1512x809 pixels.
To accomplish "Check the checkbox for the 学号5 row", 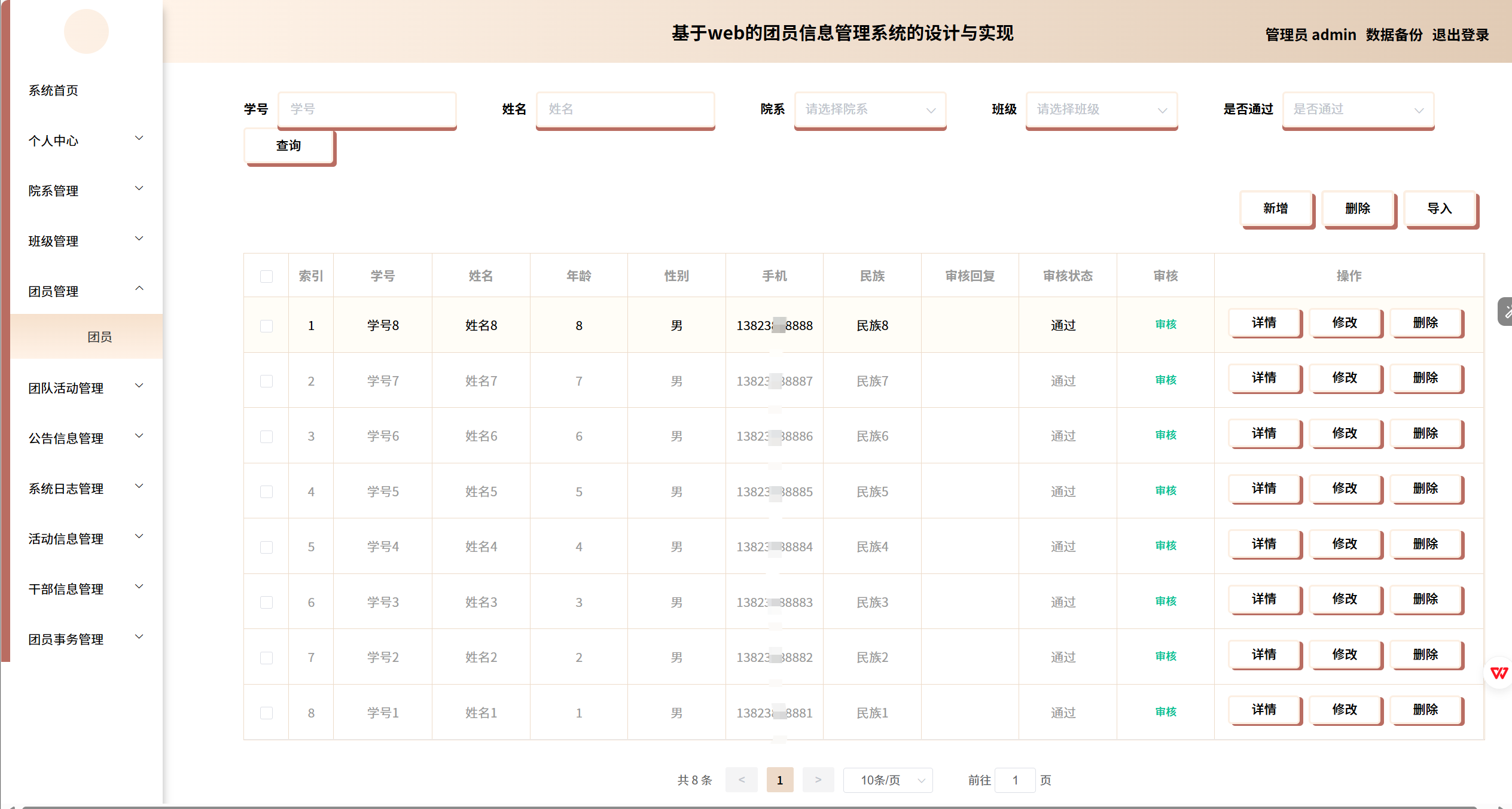I will pos(266,491).
